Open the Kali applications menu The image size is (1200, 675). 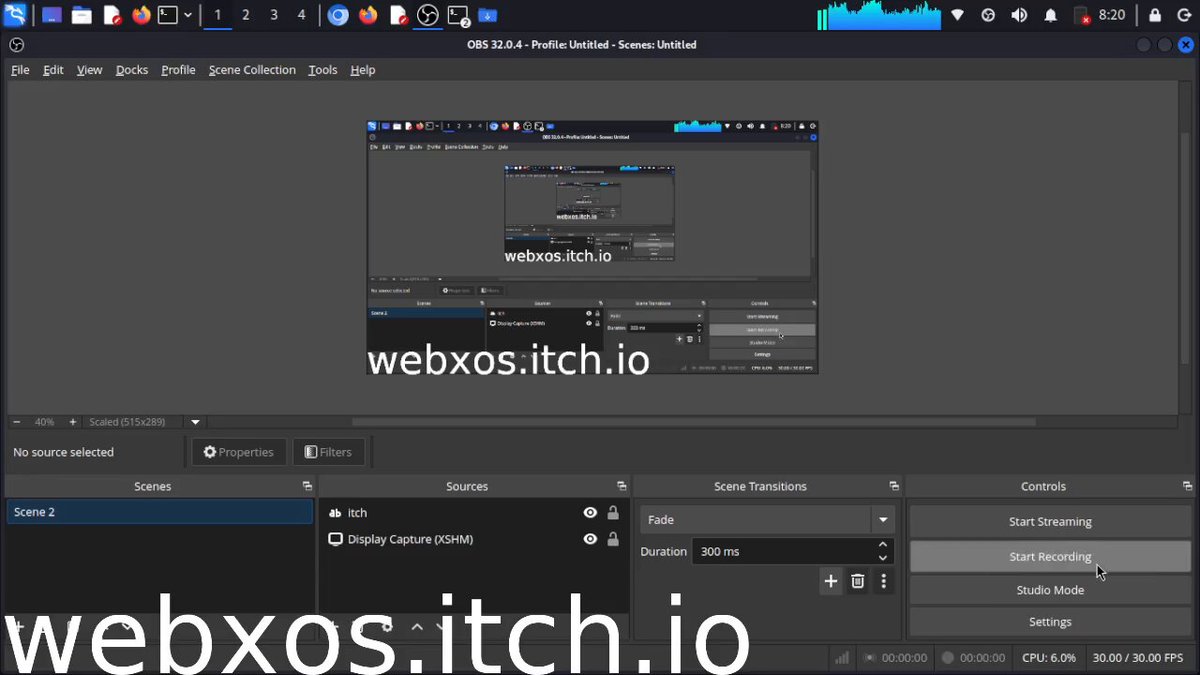click(x=15, y=15)
